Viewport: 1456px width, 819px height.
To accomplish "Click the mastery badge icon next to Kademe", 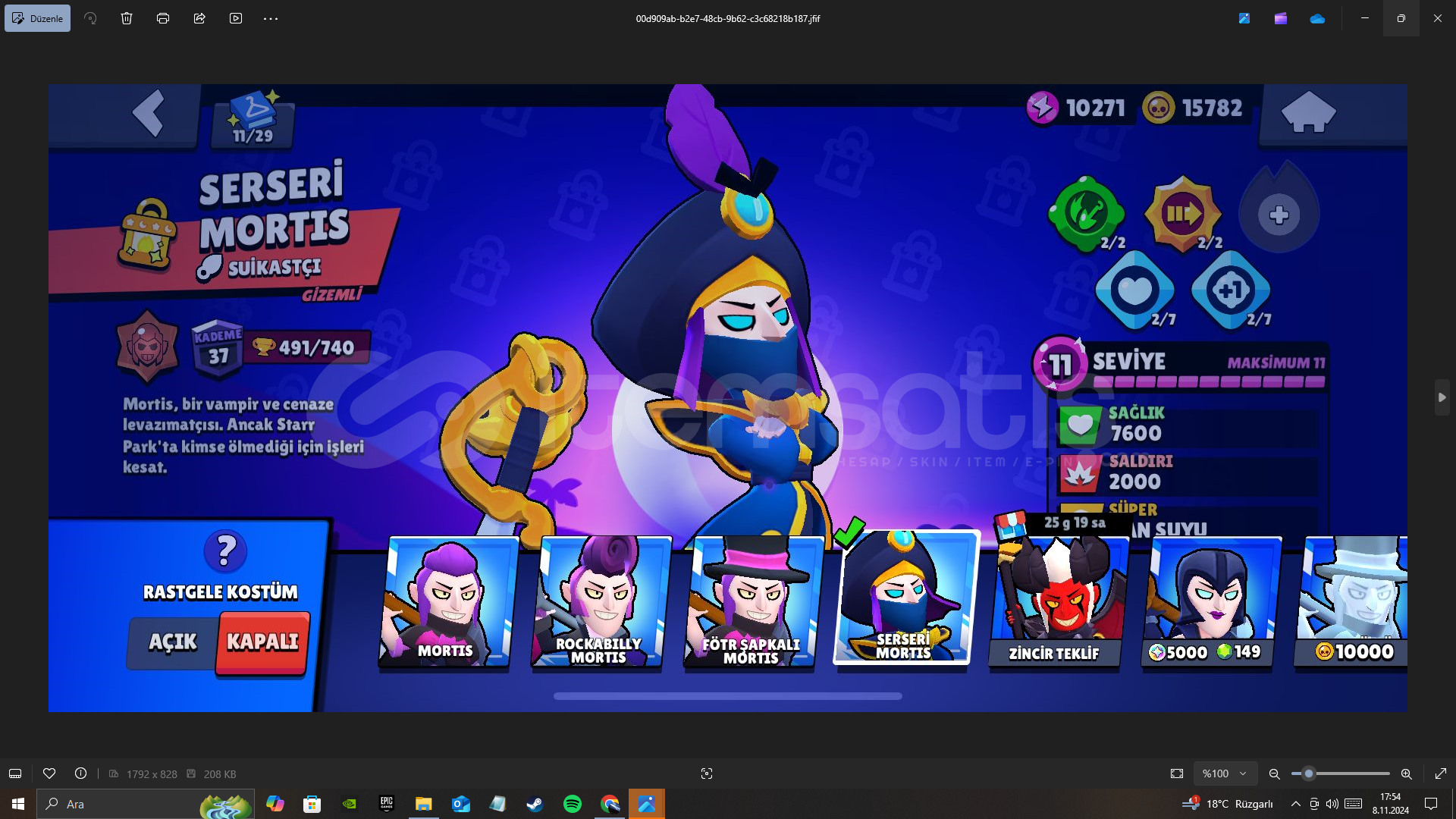I will click(x=147, y=346).
